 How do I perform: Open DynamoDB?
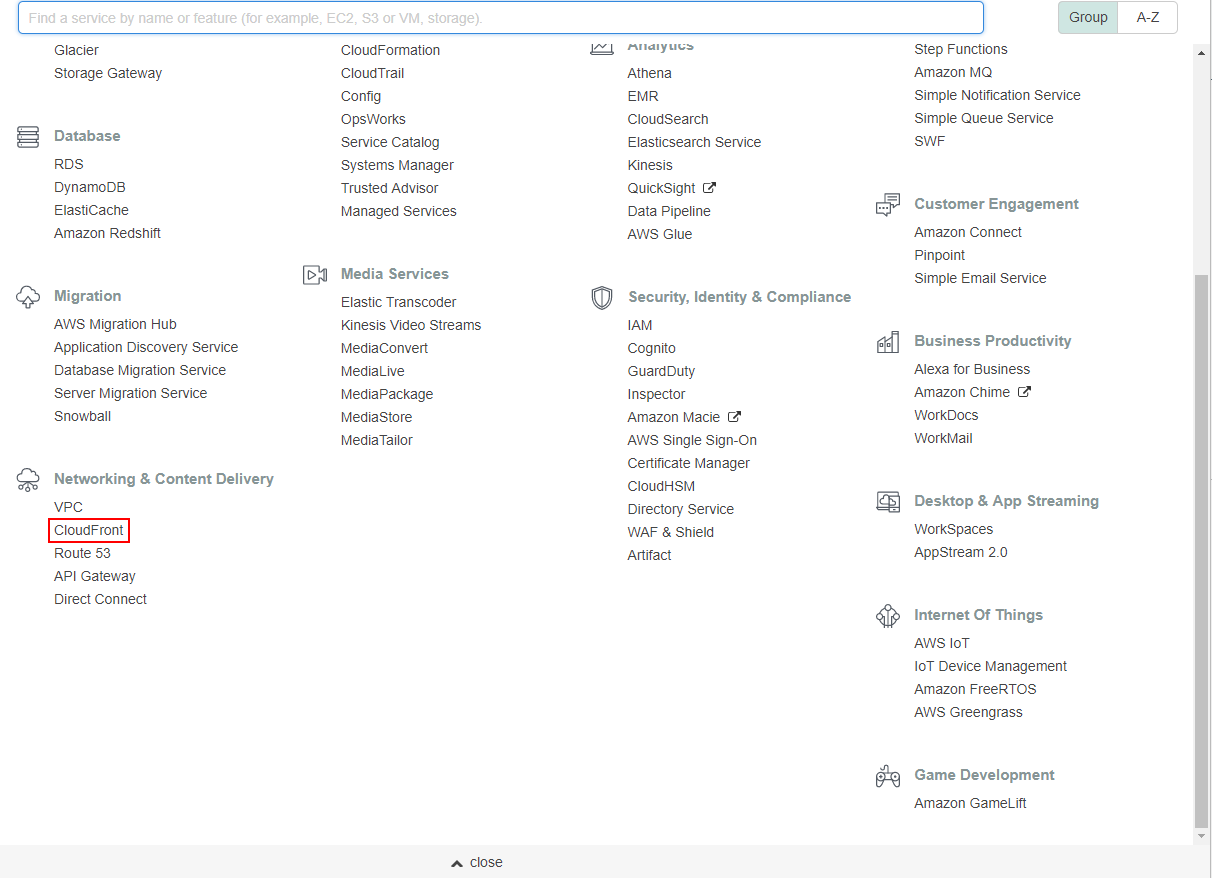pos(90,187)
